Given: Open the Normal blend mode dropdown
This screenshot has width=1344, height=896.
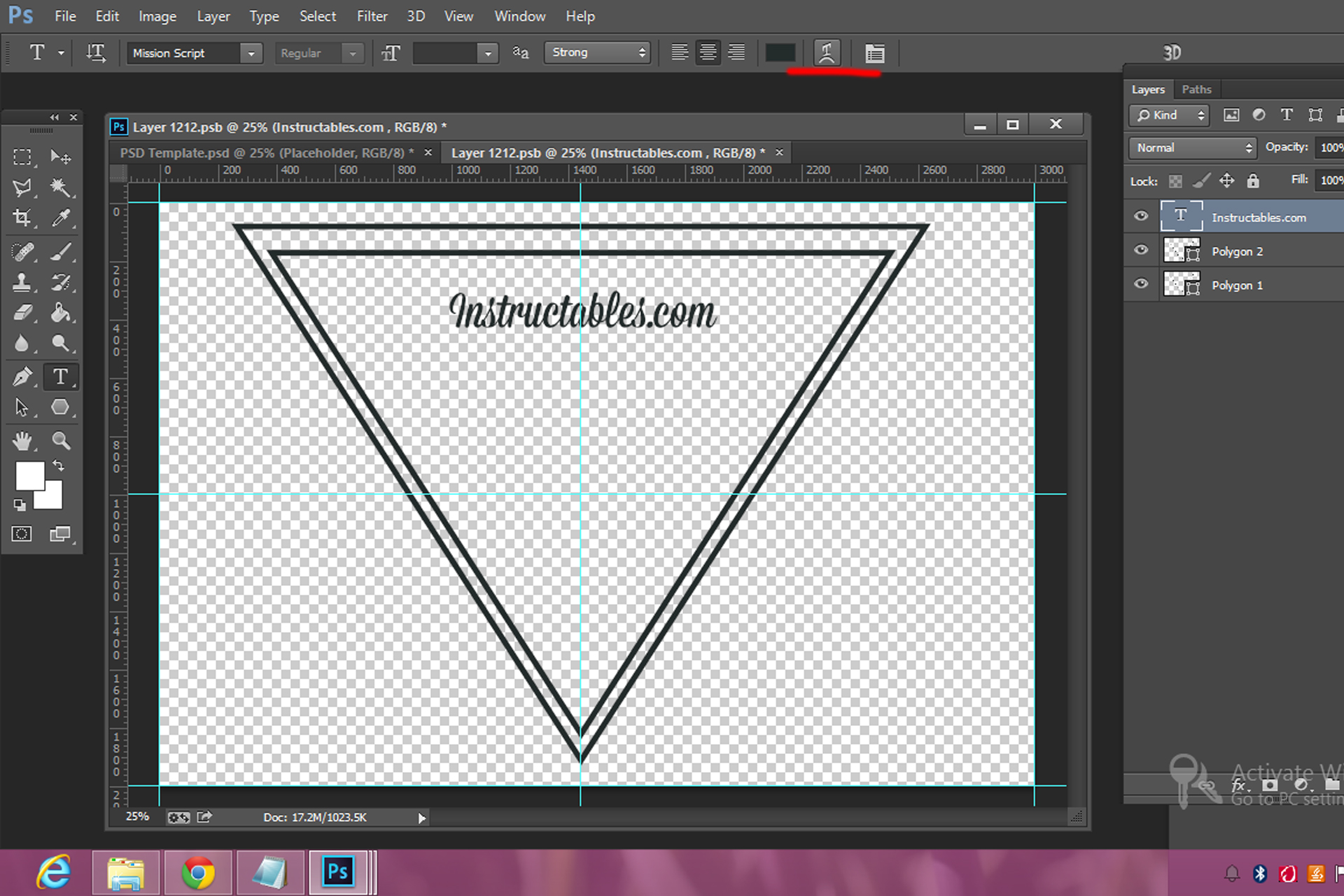Looking at the screenshot, I should click(x=1193, y=148).
